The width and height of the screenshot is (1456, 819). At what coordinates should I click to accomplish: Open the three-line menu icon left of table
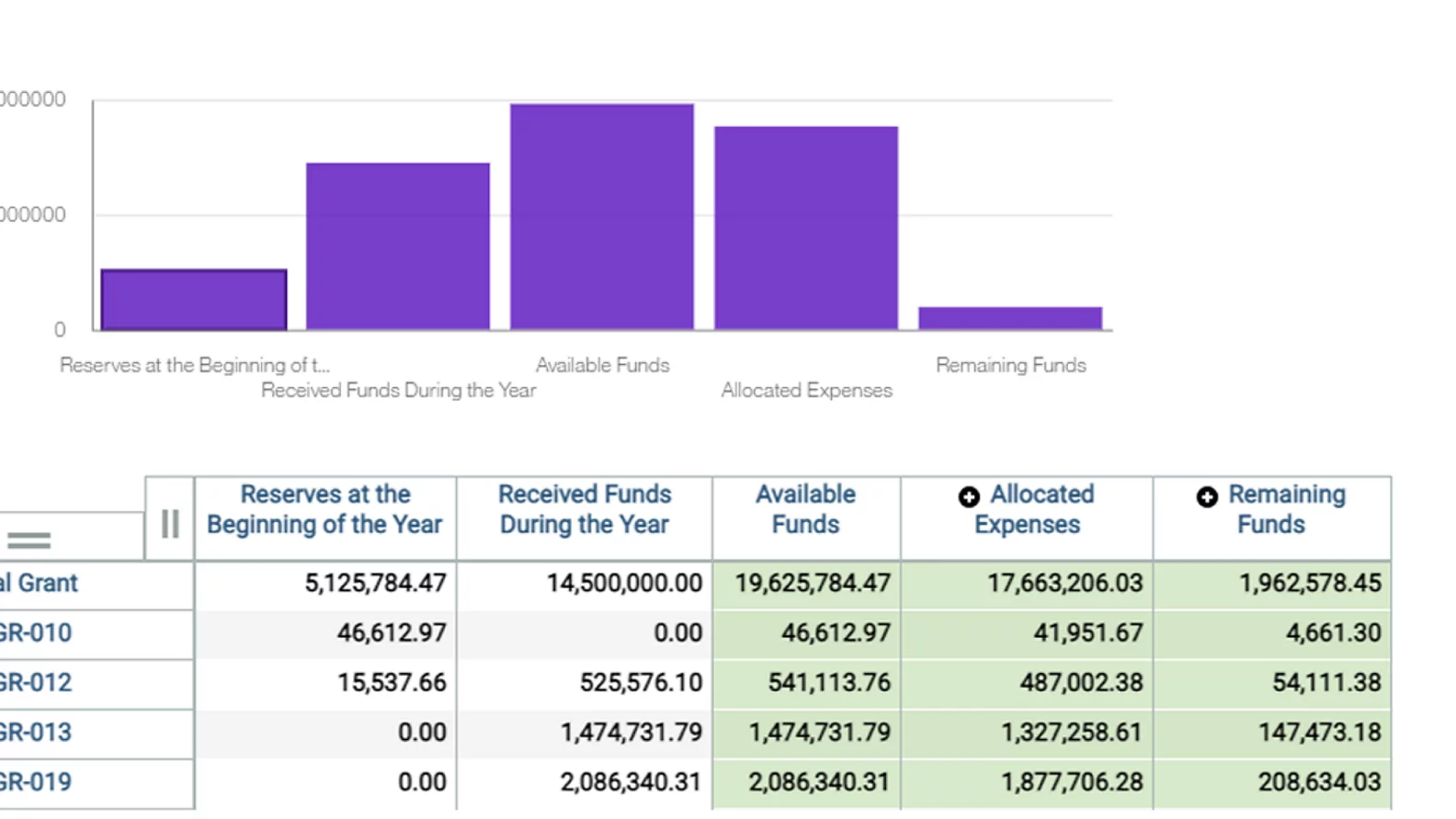(28, 540)
